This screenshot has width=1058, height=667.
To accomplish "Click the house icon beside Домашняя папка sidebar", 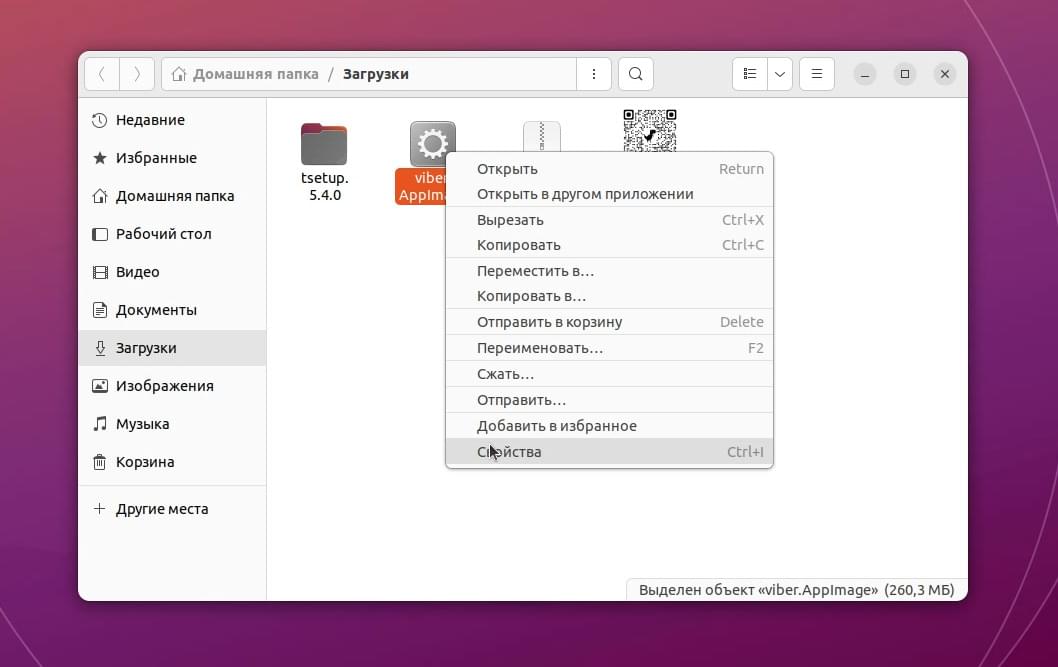I will (100, 196).
